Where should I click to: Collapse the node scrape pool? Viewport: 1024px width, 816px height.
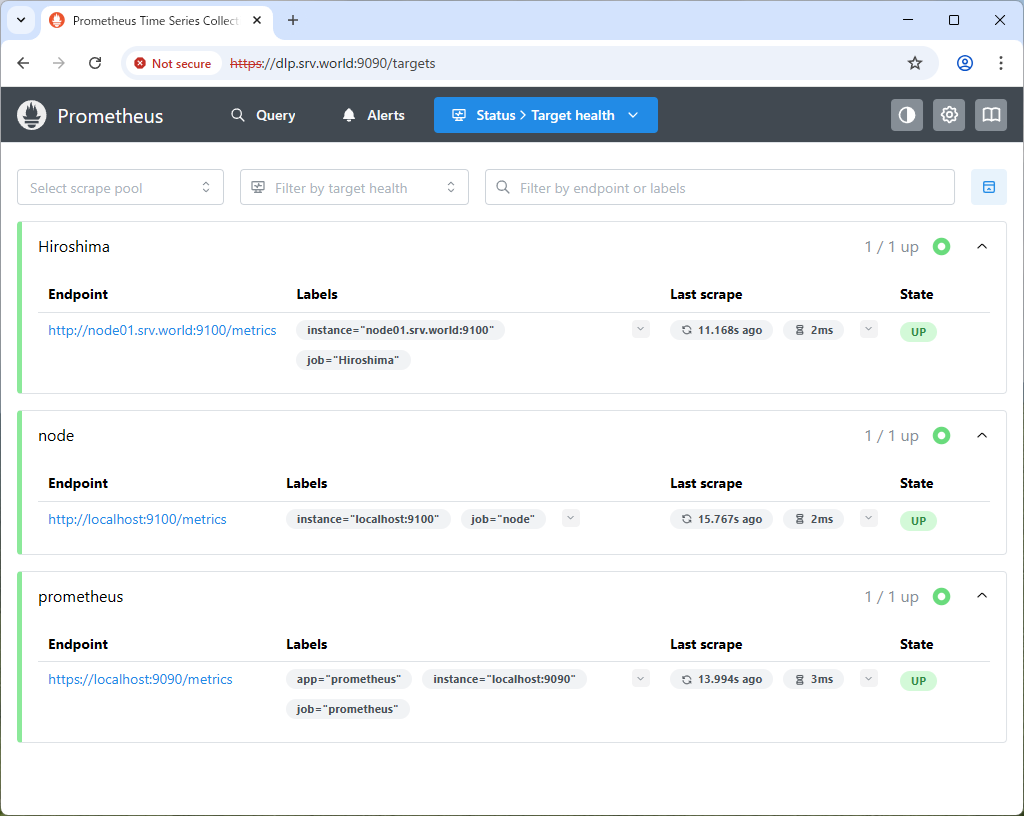tap(982, 435)
